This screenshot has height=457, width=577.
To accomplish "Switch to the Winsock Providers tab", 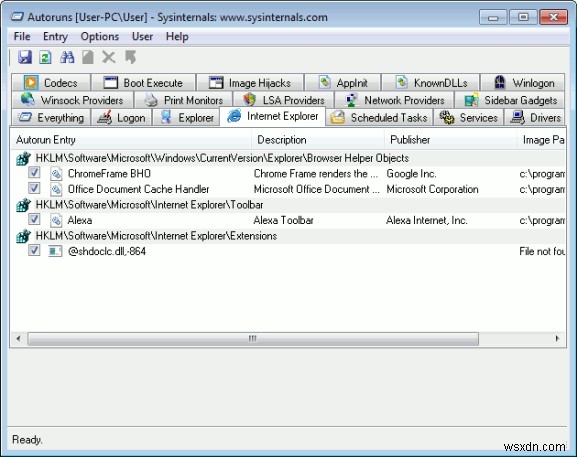I will [72, 100].
